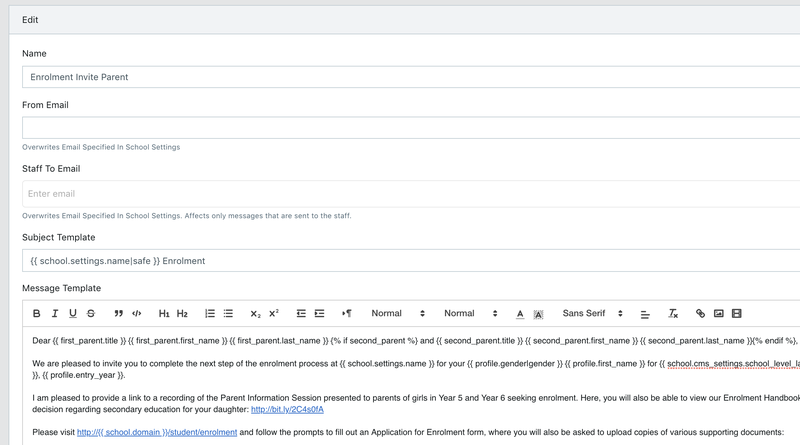Insert a code block
Viewport: 800px width, 445px height.
coord(137,313)
